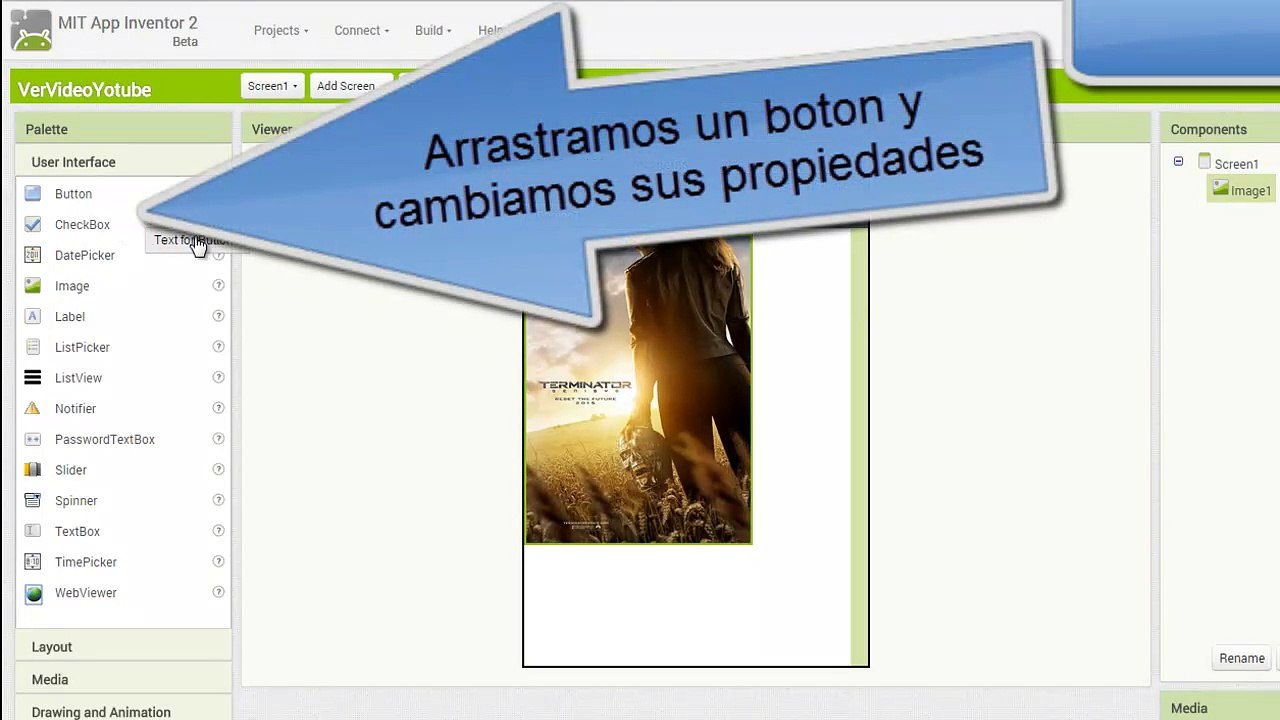Click the Screen1 icon in the Components tree
This screenshot has height=720, width=1280.
(x=1204, y=162)
